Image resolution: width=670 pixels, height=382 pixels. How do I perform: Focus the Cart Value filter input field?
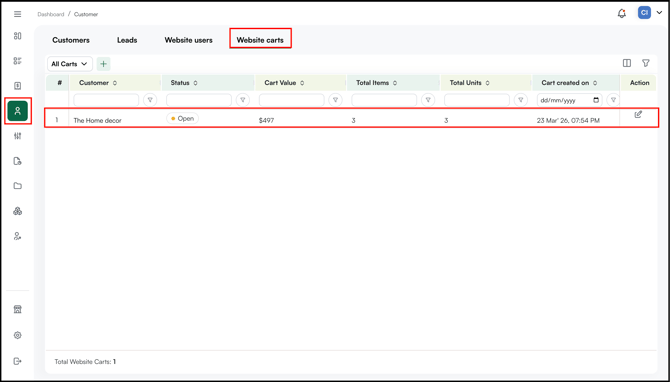(x=291, y=100)
